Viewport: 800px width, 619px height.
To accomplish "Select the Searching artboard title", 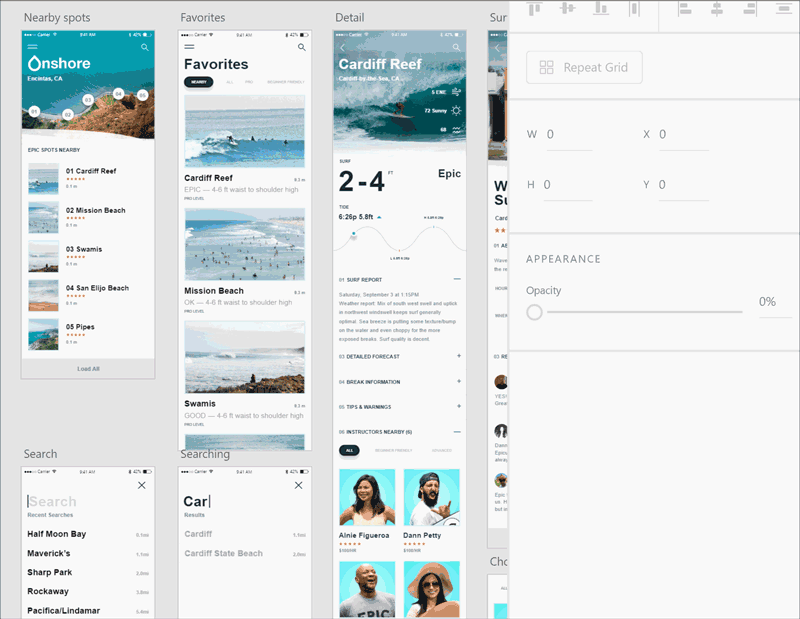I will tap(205, 454).
